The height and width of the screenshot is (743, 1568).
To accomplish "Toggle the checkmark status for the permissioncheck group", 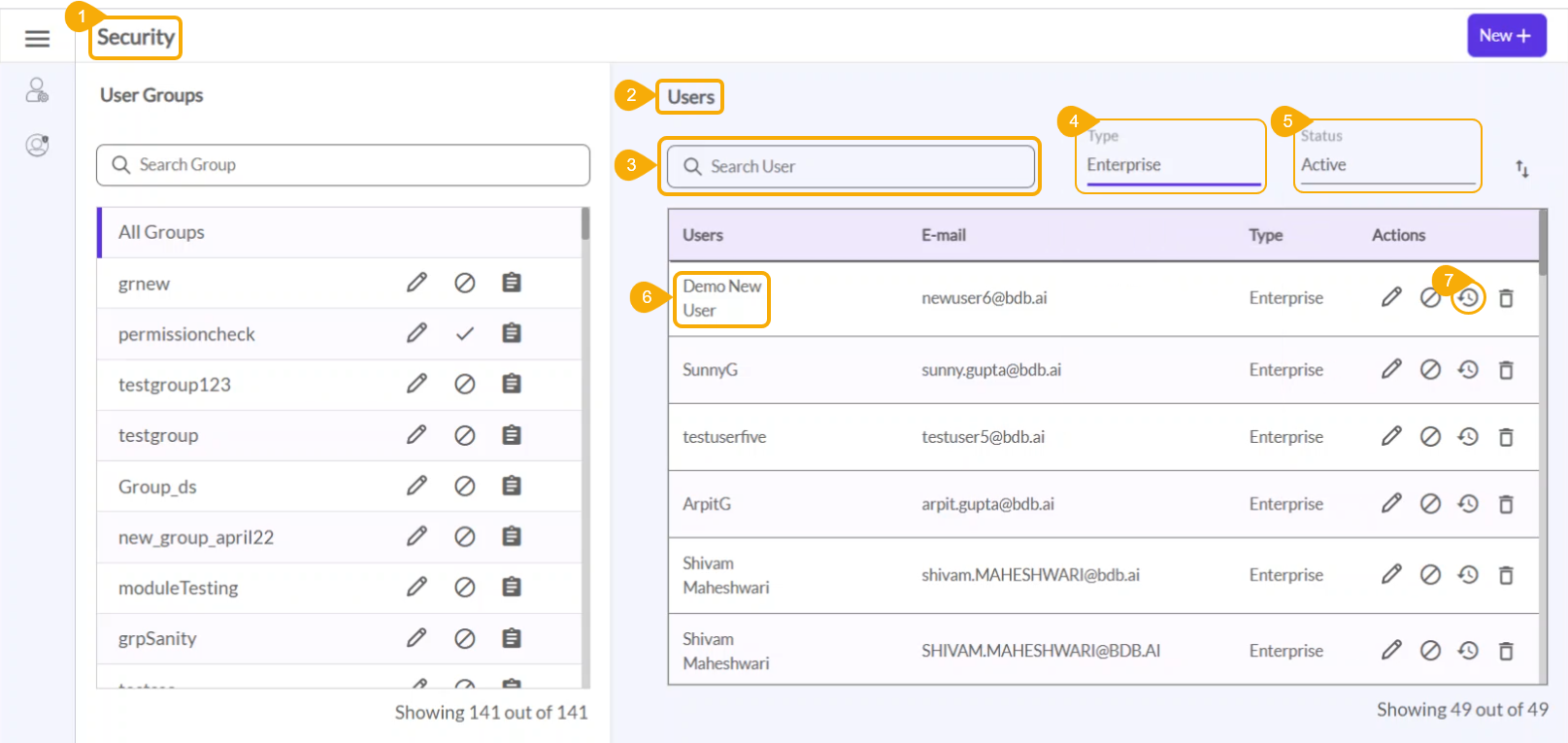I will tap(465, 333).
